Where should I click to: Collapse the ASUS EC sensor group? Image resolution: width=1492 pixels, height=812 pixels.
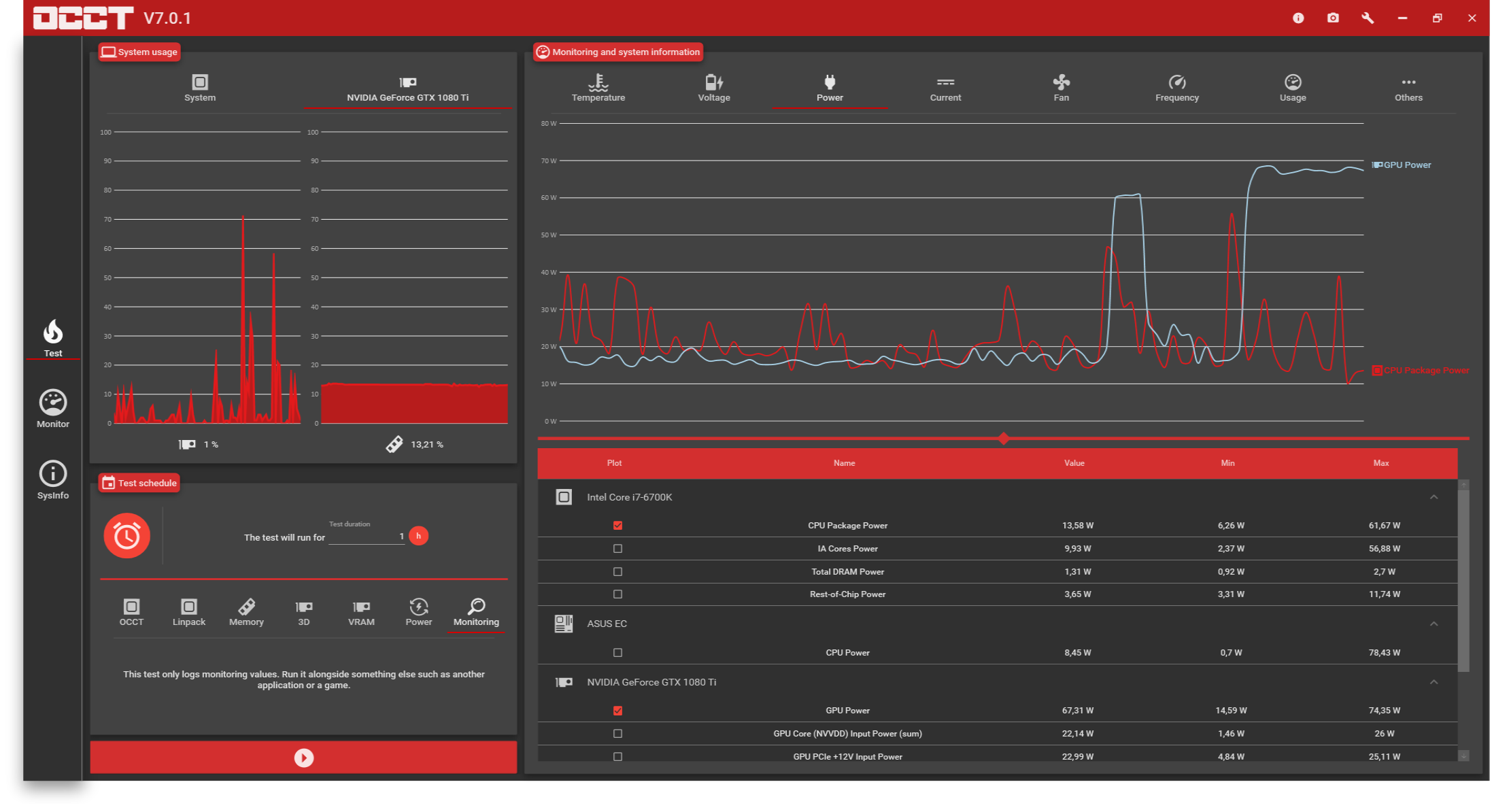click(1434, 624)
